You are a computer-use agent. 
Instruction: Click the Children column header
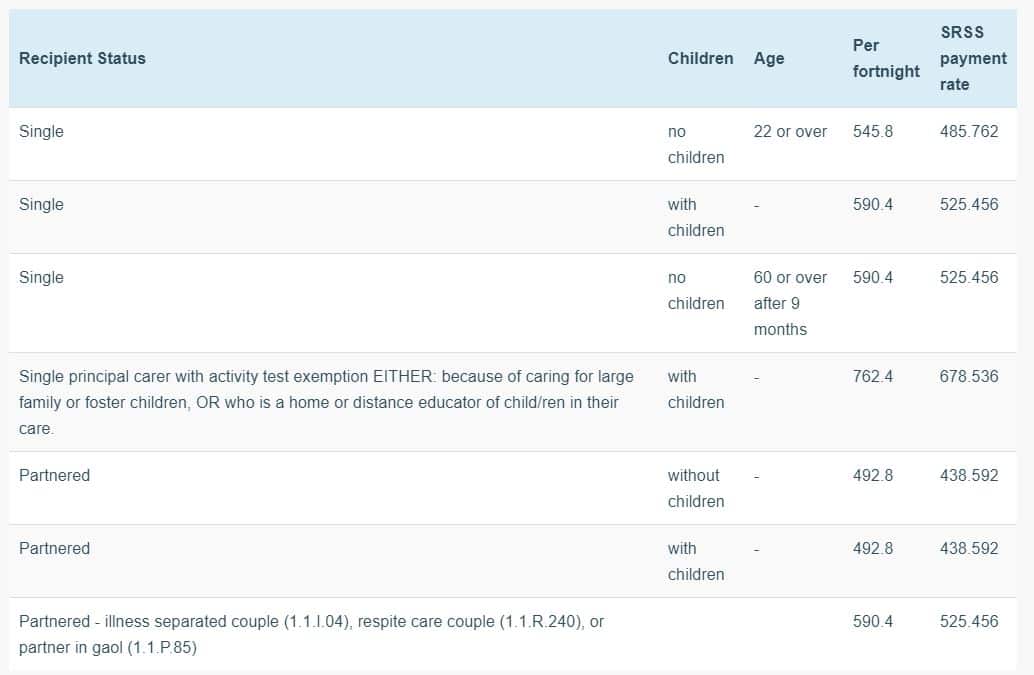[x=700, y=58]
